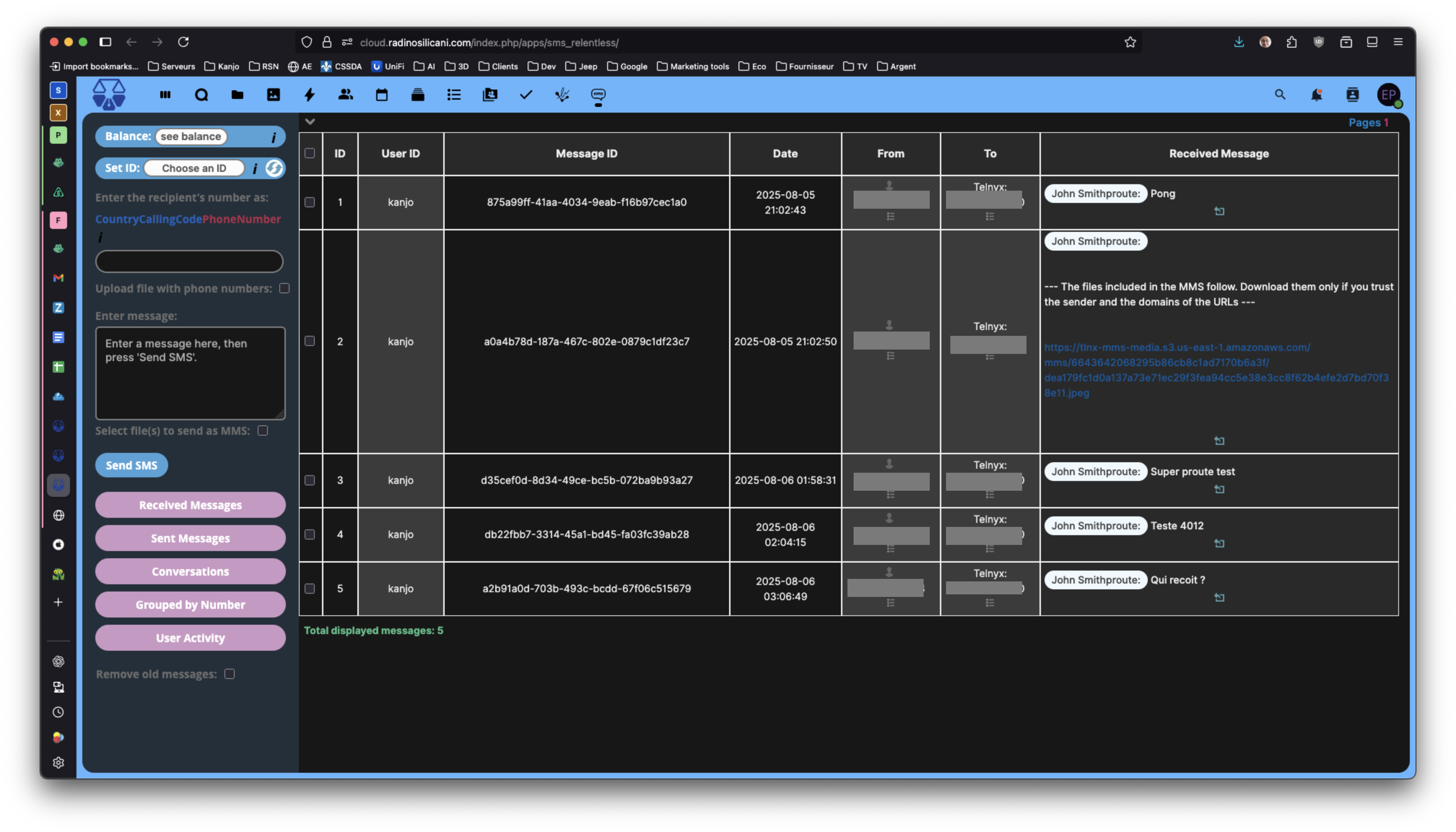Image resolution: width=1456 pixels, height=832 pixels.
Task: Click the search magnifier in header
Action: point(1280,95)
